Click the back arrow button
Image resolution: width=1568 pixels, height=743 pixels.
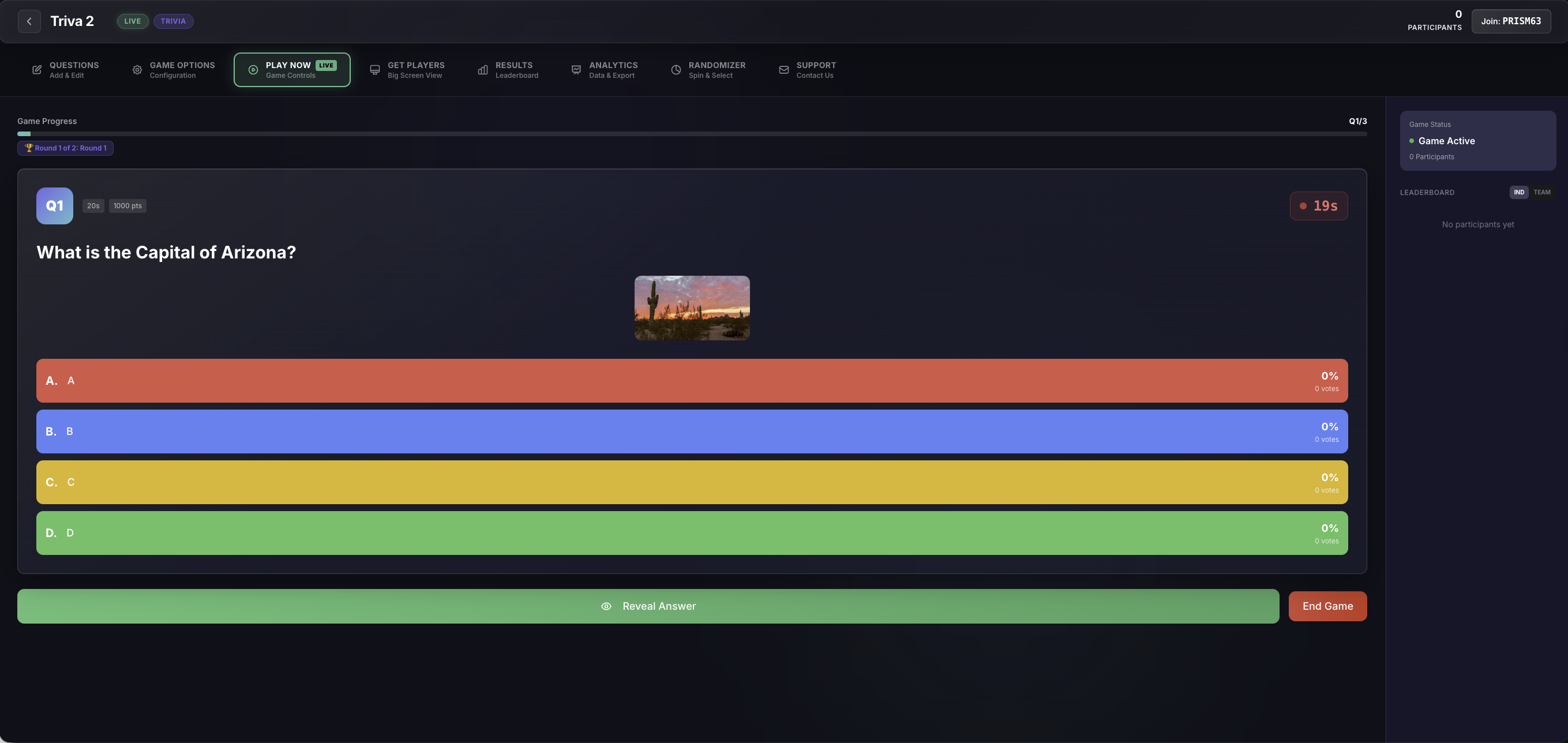coord(29,21)
